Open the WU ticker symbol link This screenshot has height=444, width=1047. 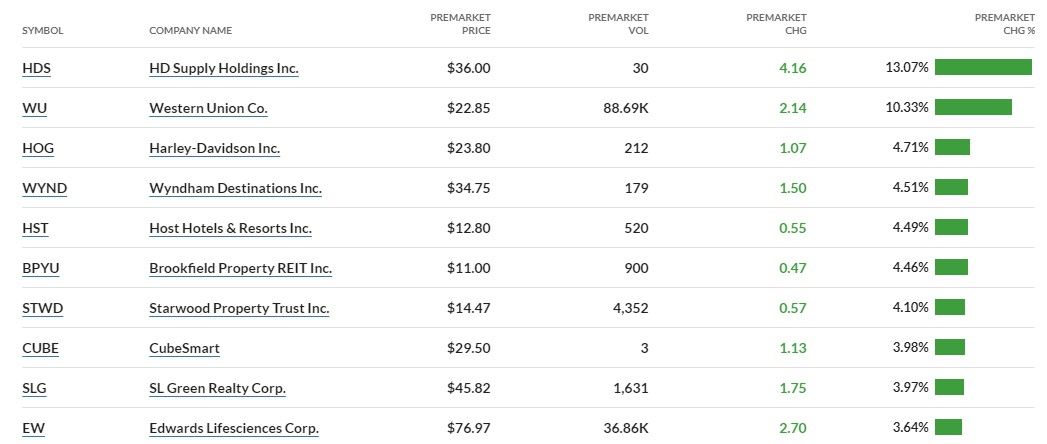(34, 108)
